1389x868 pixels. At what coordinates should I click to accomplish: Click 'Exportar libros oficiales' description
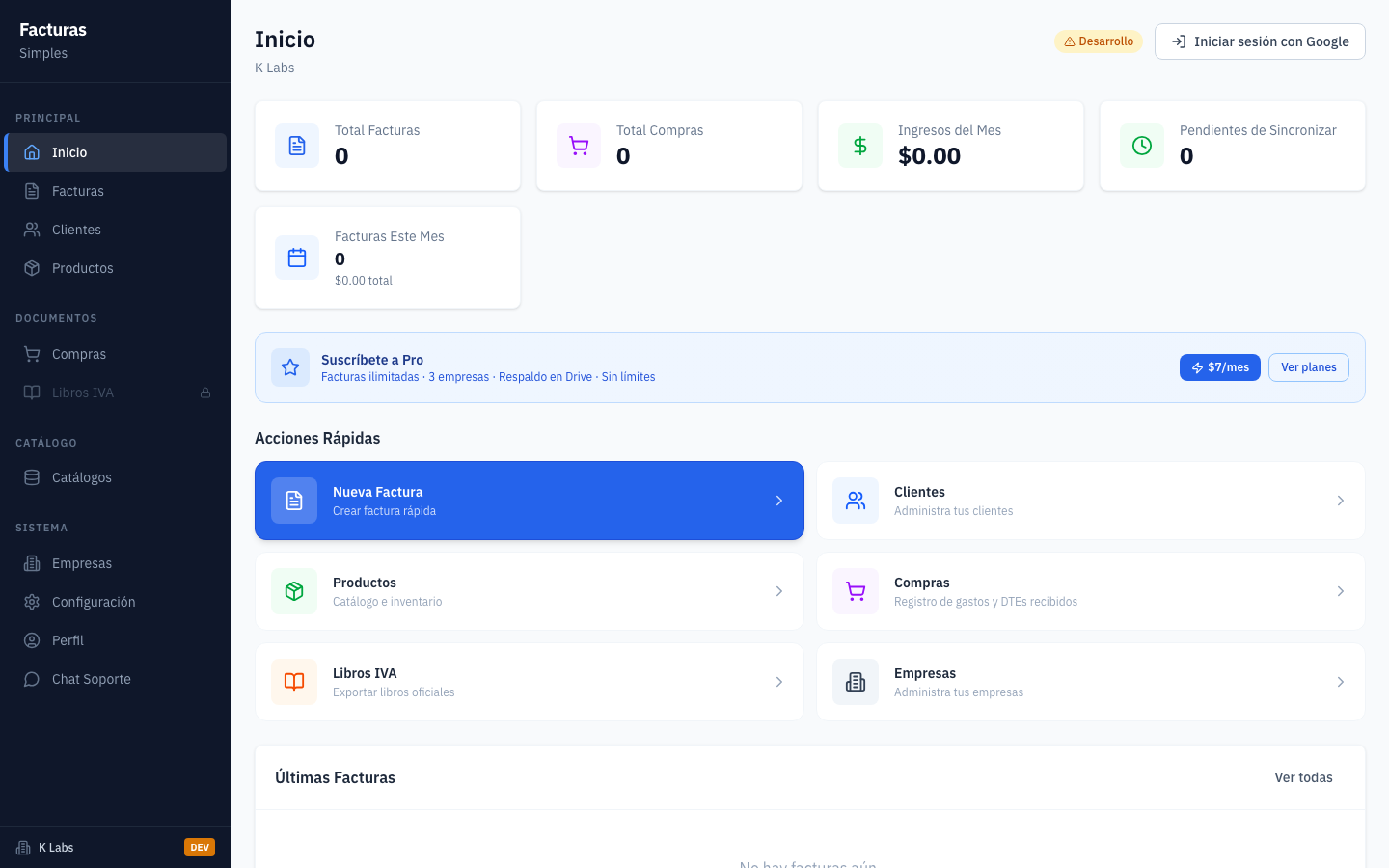click(394, 692)
